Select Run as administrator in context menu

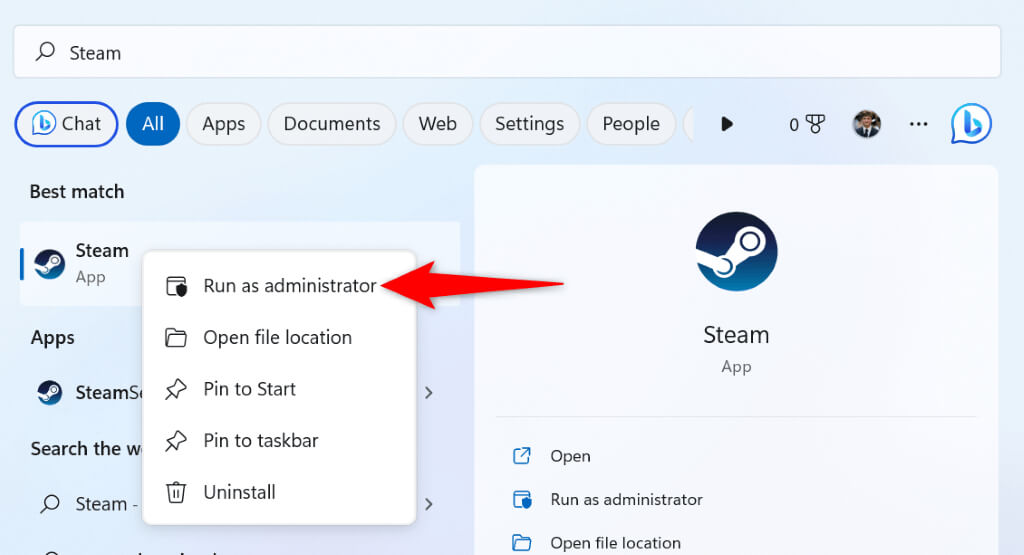click(x=289, y=286)
